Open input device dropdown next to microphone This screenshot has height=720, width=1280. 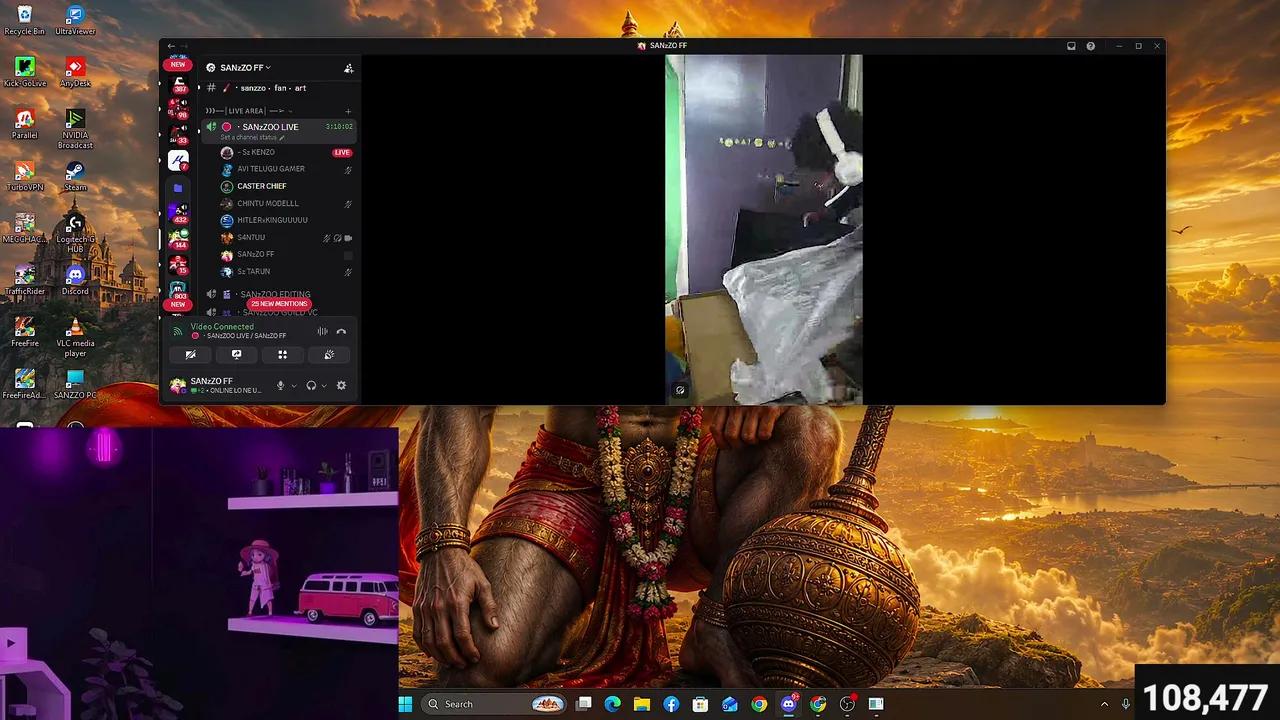pos(293,386)
